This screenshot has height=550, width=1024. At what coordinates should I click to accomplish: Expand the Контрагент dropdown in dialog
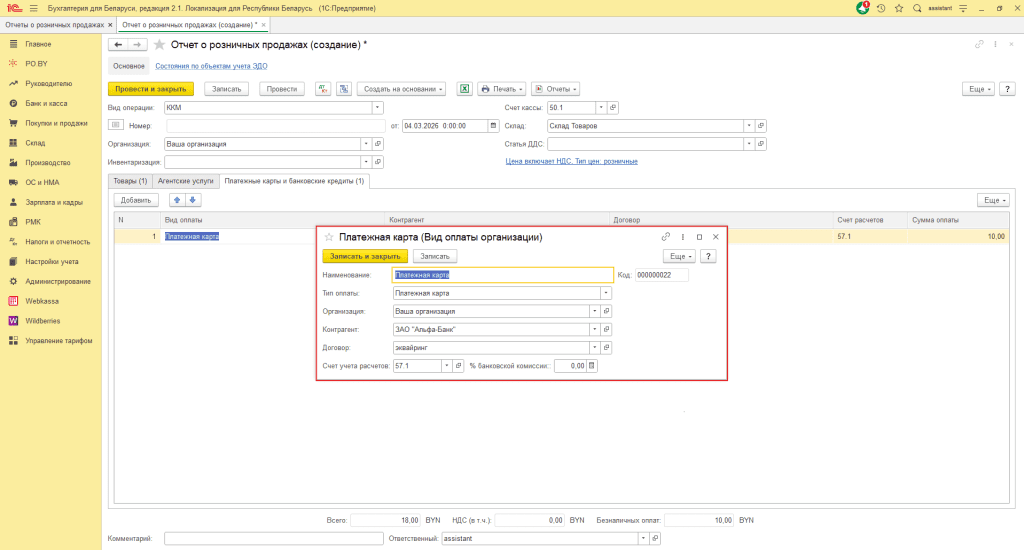tap(595, 329)
